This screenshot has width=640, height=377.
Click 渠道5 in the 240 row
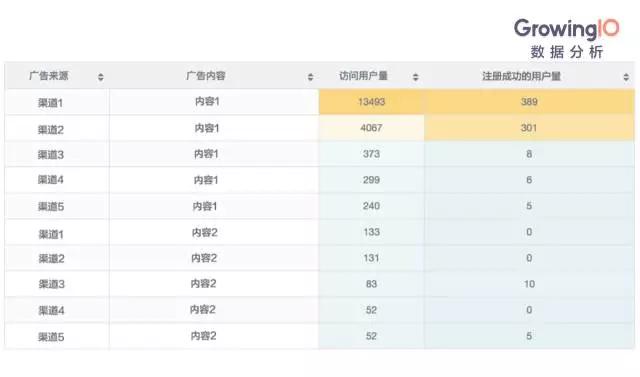51,207
